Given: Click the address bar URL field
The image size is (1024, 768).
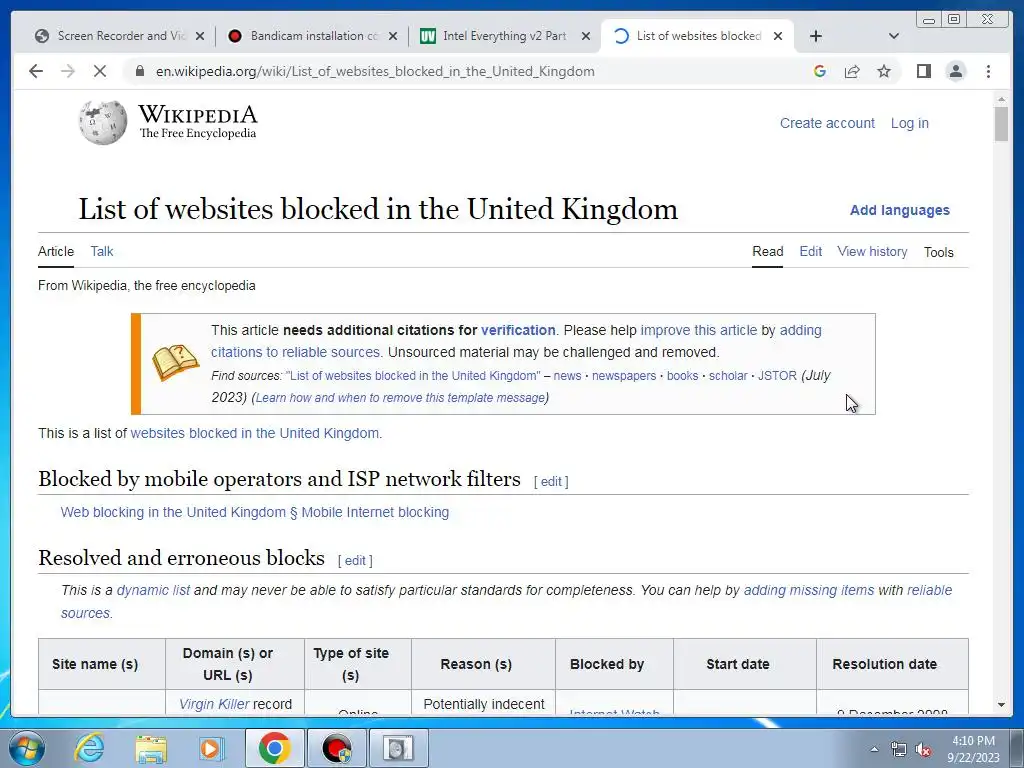Looking at the screenshot, I should click(x=375, y=71).
